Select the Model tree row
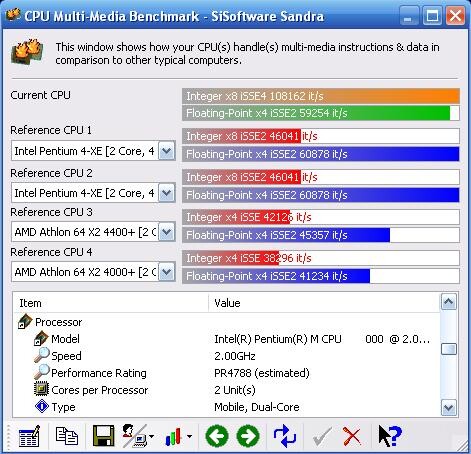This screenshot has width=471, height=454. click(227, 339)
